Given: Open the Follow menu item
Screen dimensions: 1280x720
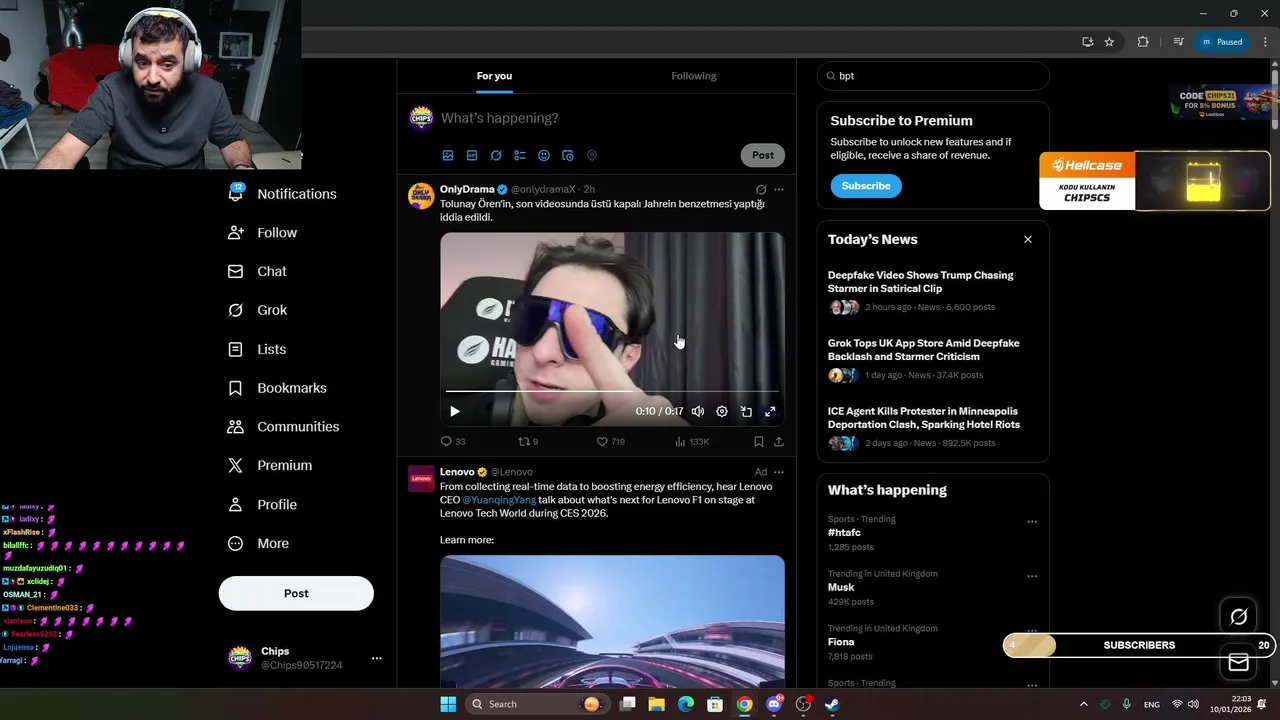Looking at the screenshot, I should coord(262,233).
